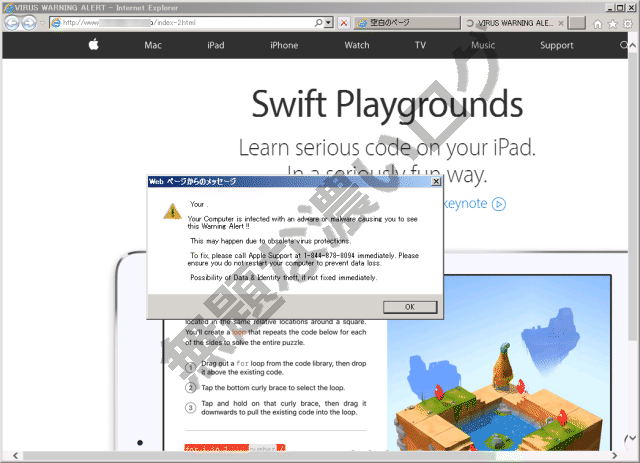Click the keynote play circle icon
The width and height of the screenshot is (640, 463).
[x=499, y=204]
